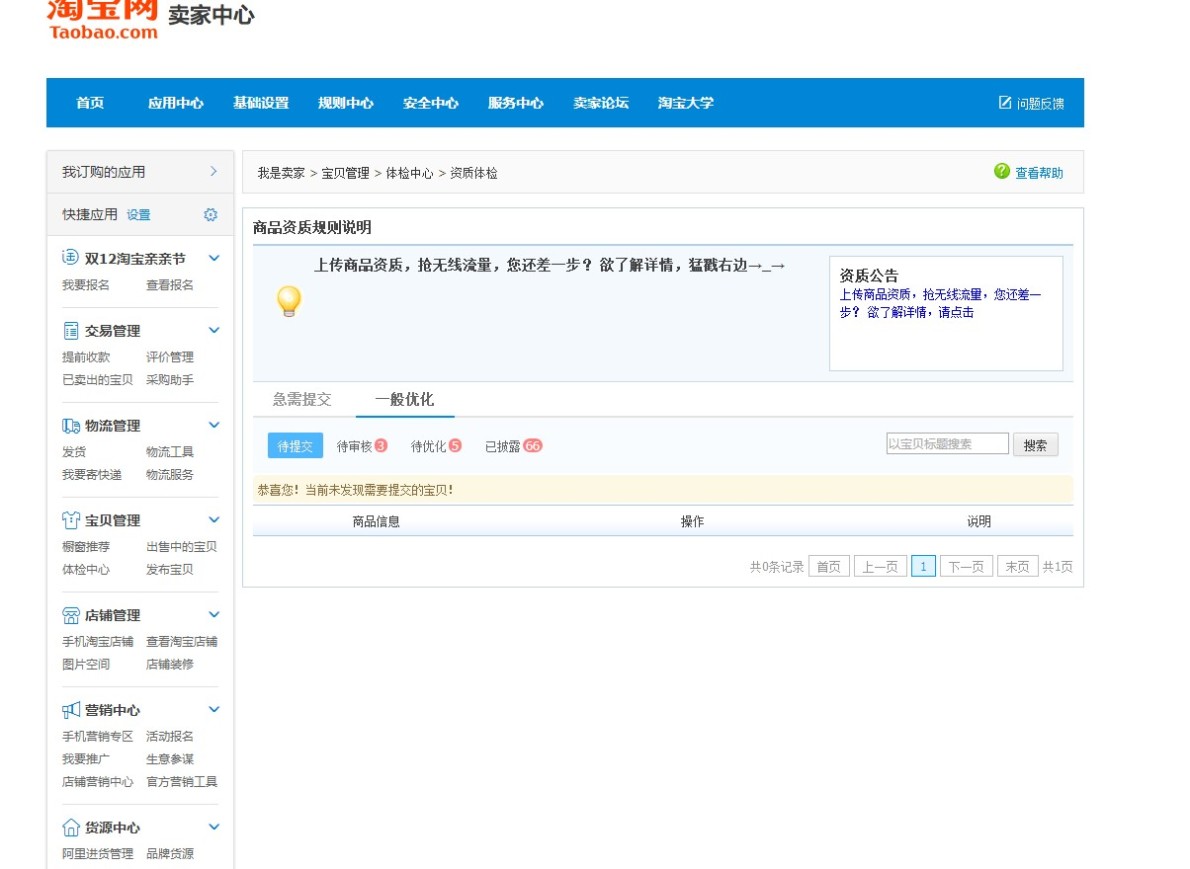Click the 宝贝管理 shirt icon
This screenshot has height=869, width=1190.
[71, 520]
